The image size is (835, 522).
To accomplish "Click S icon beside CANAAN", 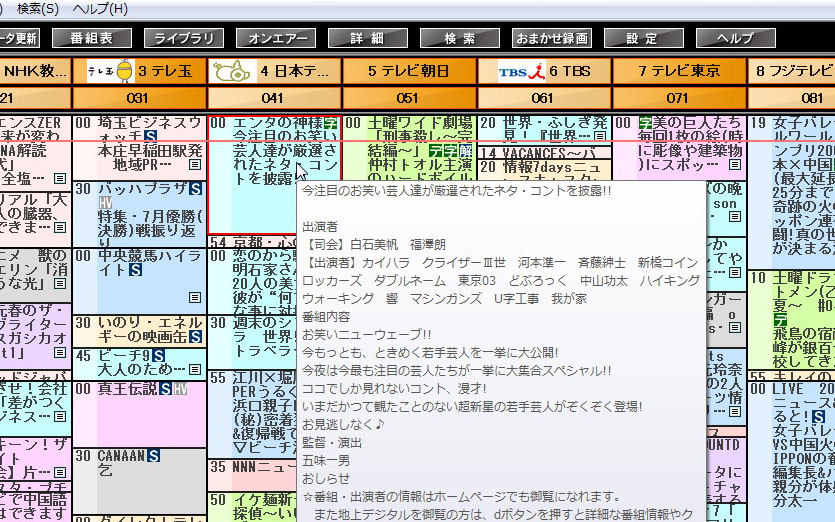I will [153, 456].
